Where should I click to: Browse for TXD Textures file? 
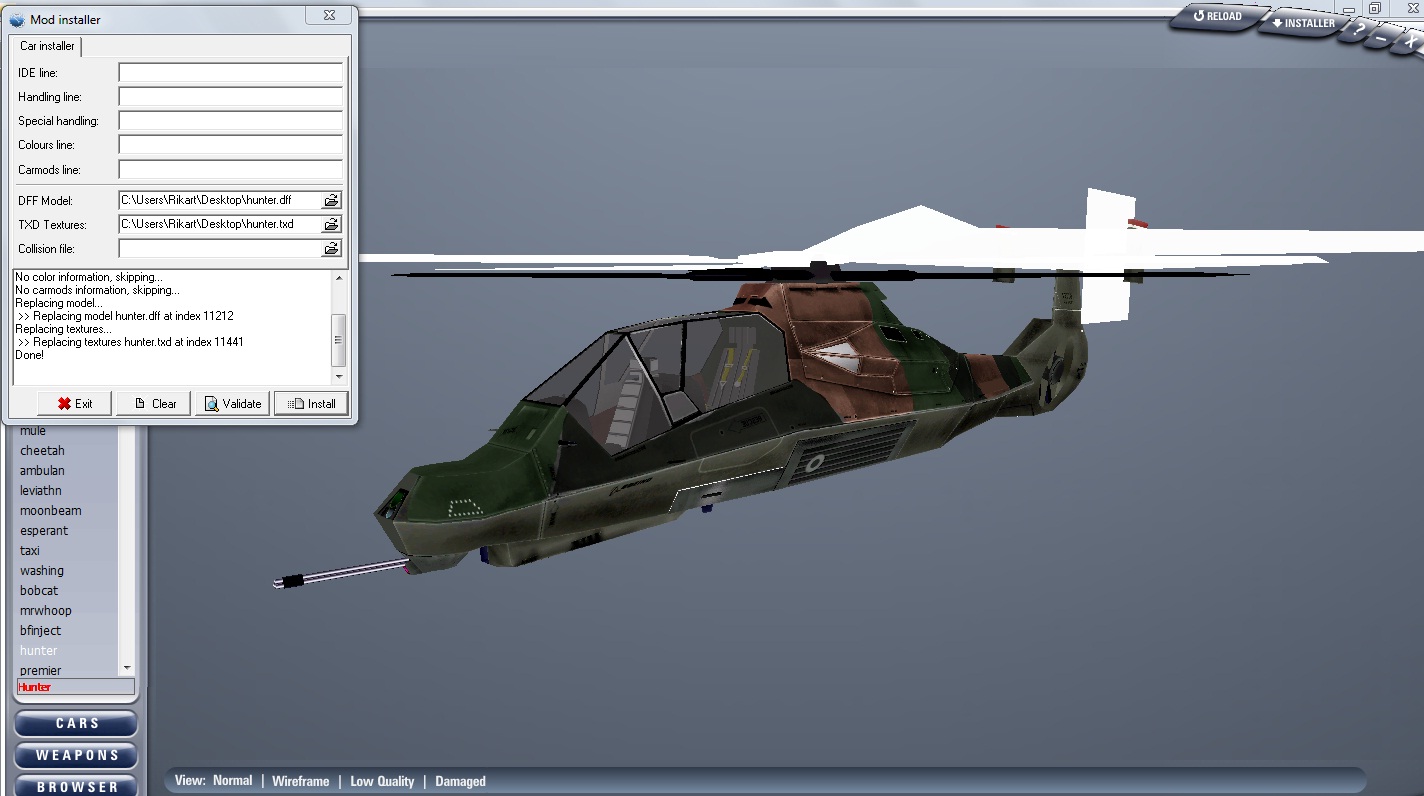tap(331, 224)
